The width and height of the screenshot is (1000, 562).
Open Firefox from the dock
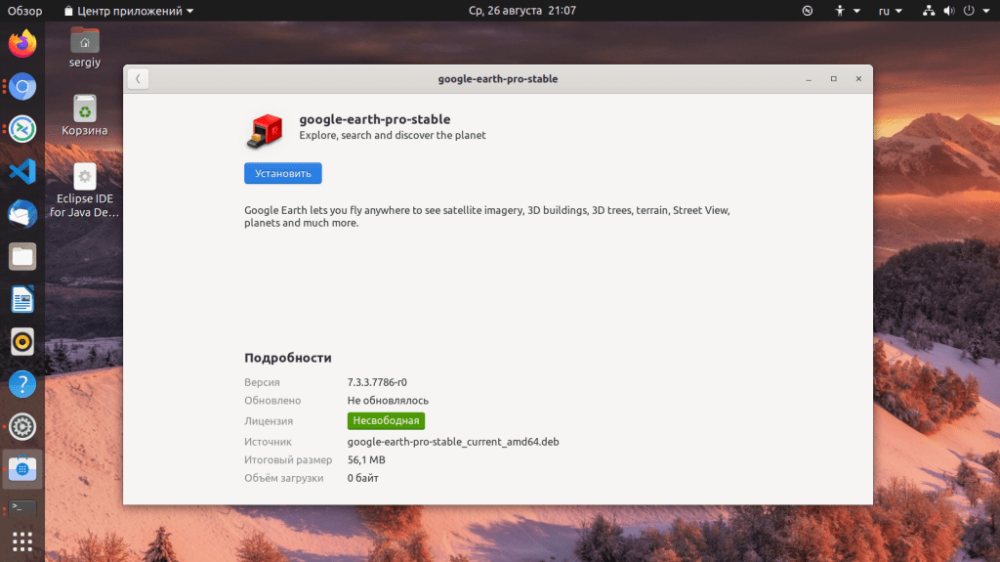(22, 44)
